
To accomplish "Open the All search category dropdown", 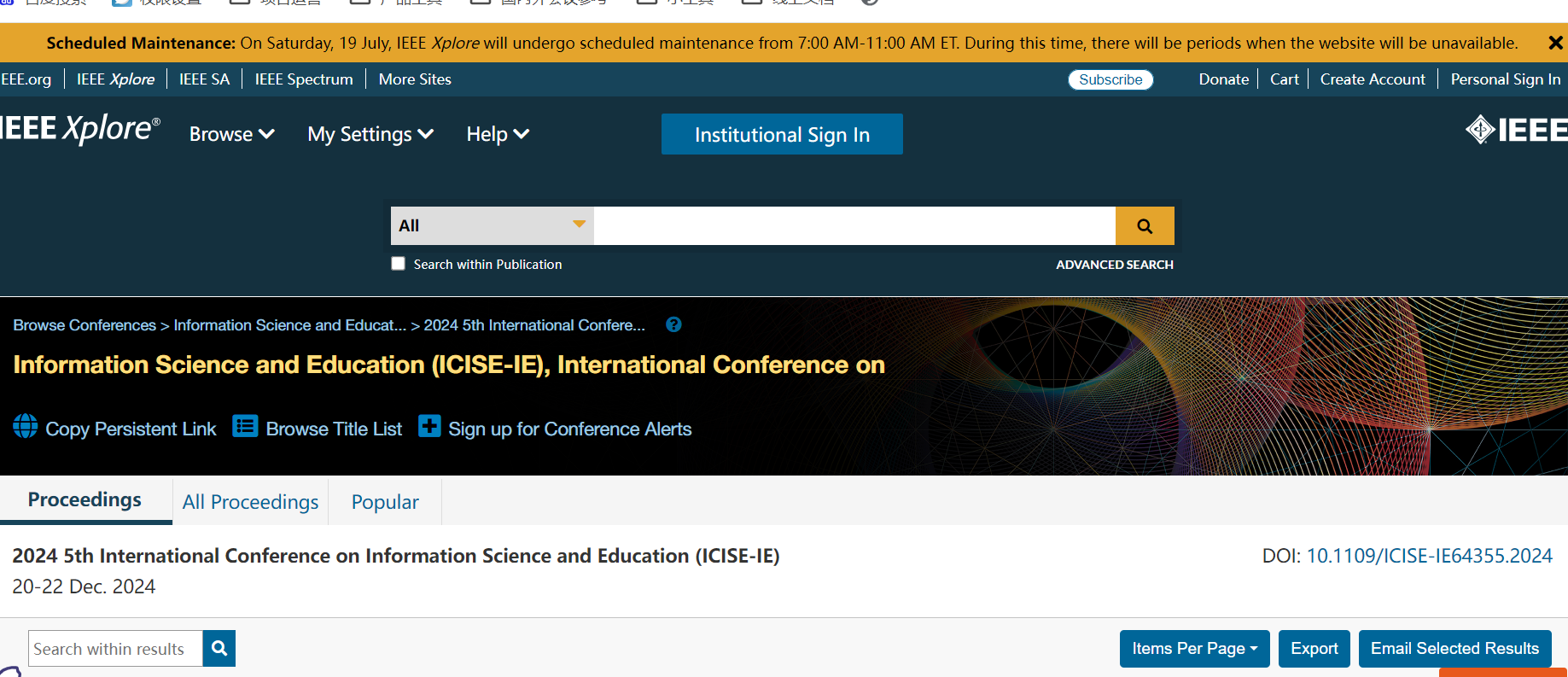I will tap(493, 226).
